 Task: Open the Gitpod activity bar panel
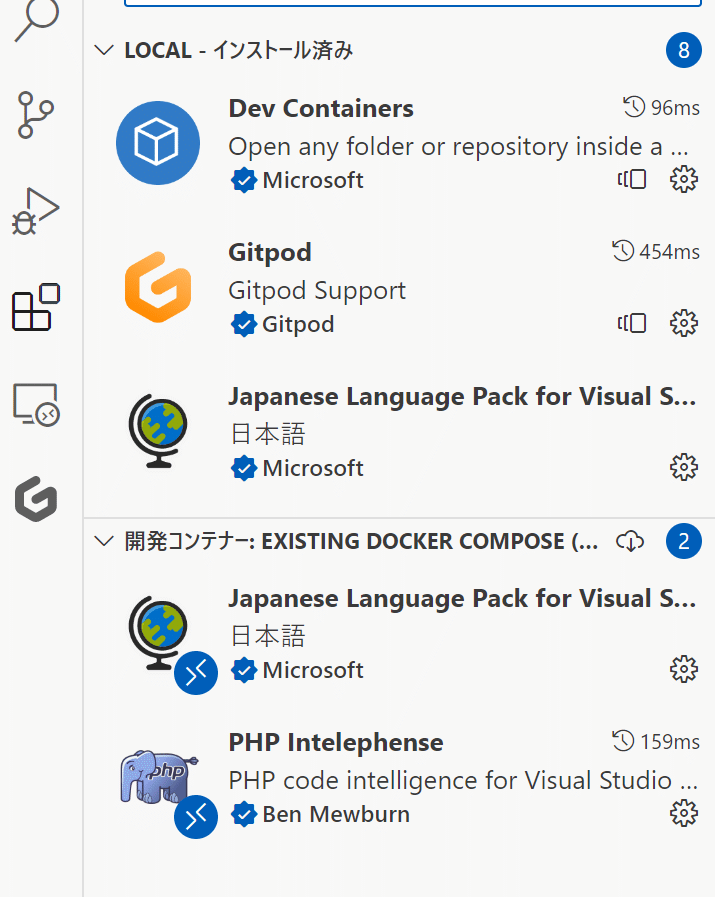point(35,499)
